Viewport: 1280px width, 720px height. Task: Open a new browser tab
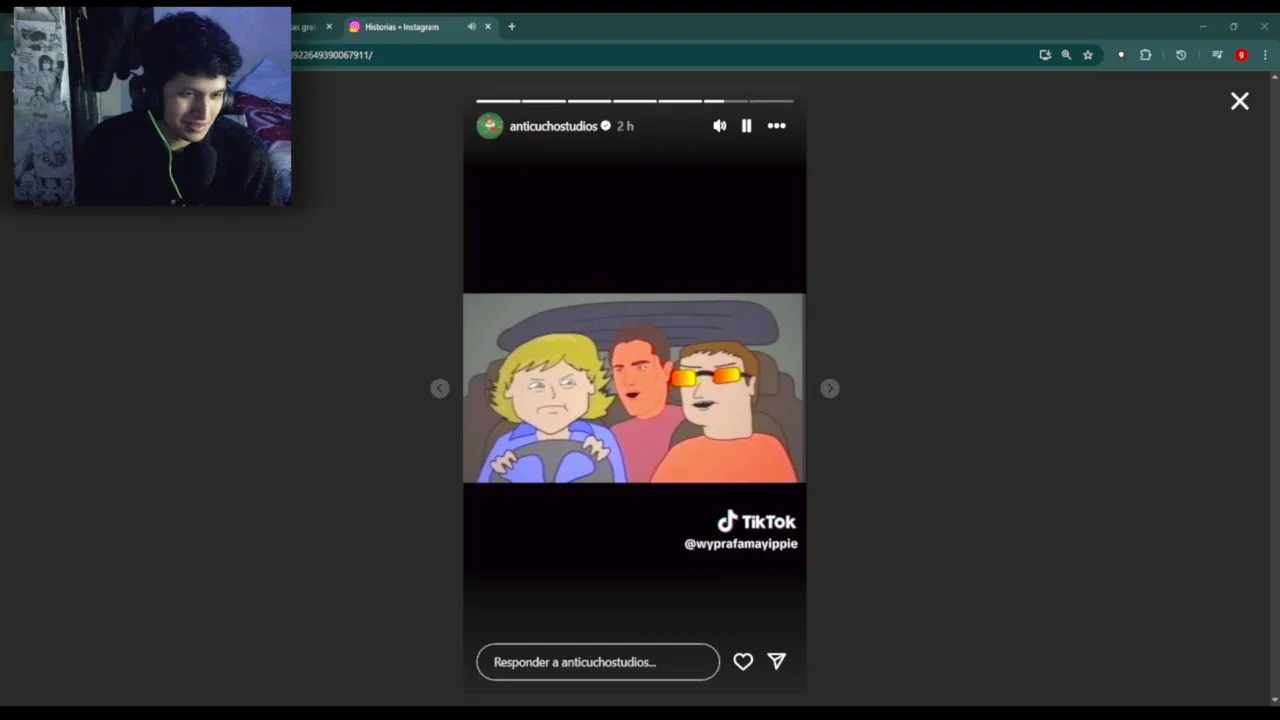click(x=512, y=27)
